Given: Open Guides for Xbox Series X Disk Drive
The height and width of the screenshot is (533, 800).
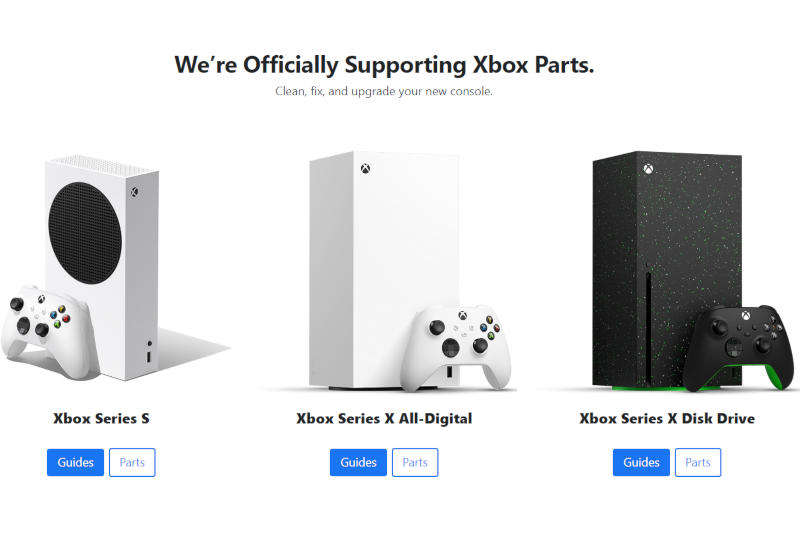Looking at the screenshot, I should (641, 462).
